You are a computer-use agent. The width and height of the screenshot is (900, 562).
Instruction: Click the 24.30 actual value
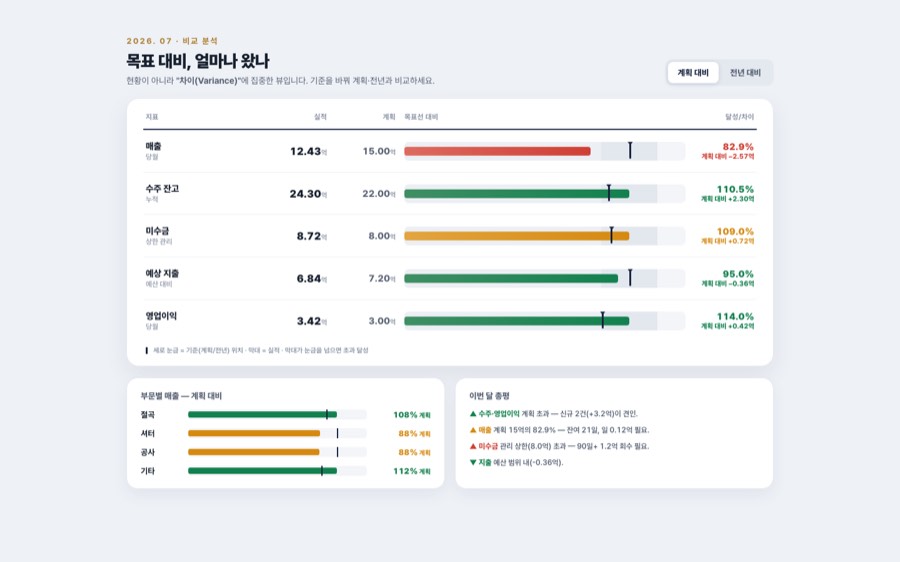[x=308, y=194]
